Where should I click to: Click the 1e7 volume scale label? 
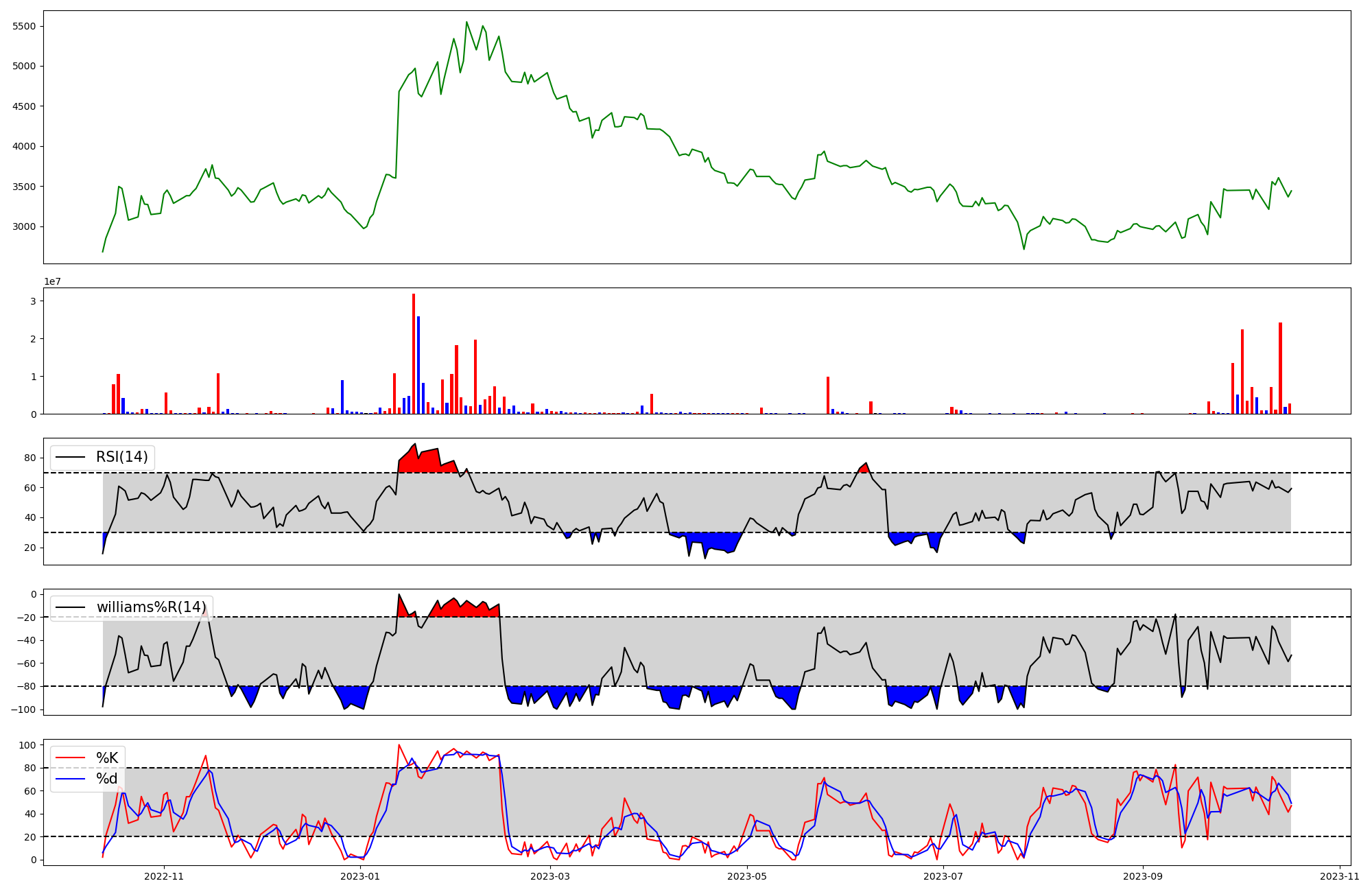[x=53, y=281]
